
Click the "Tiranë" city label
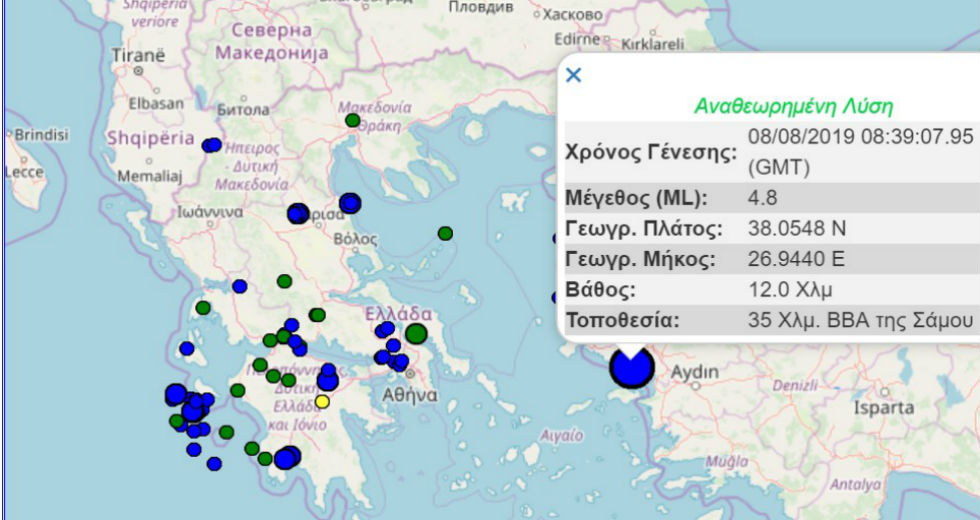click(x=139, y=56)
